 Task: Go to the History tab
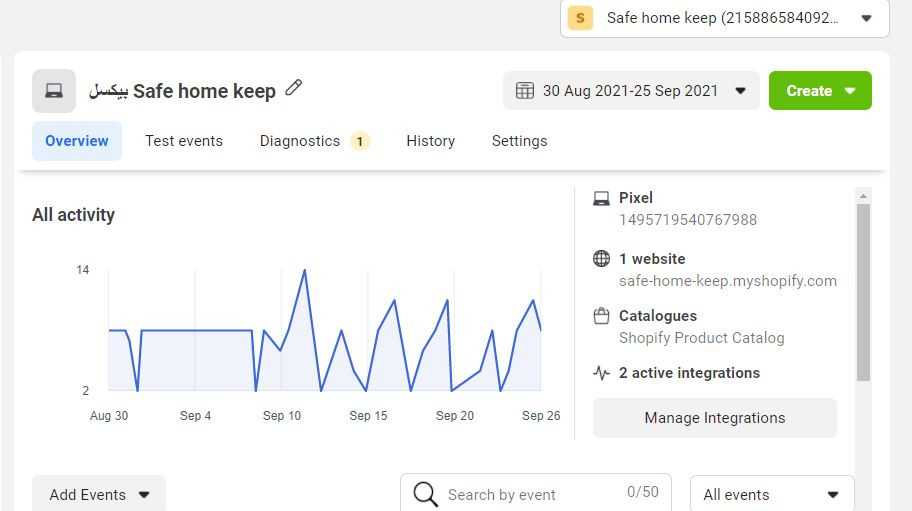430,141
